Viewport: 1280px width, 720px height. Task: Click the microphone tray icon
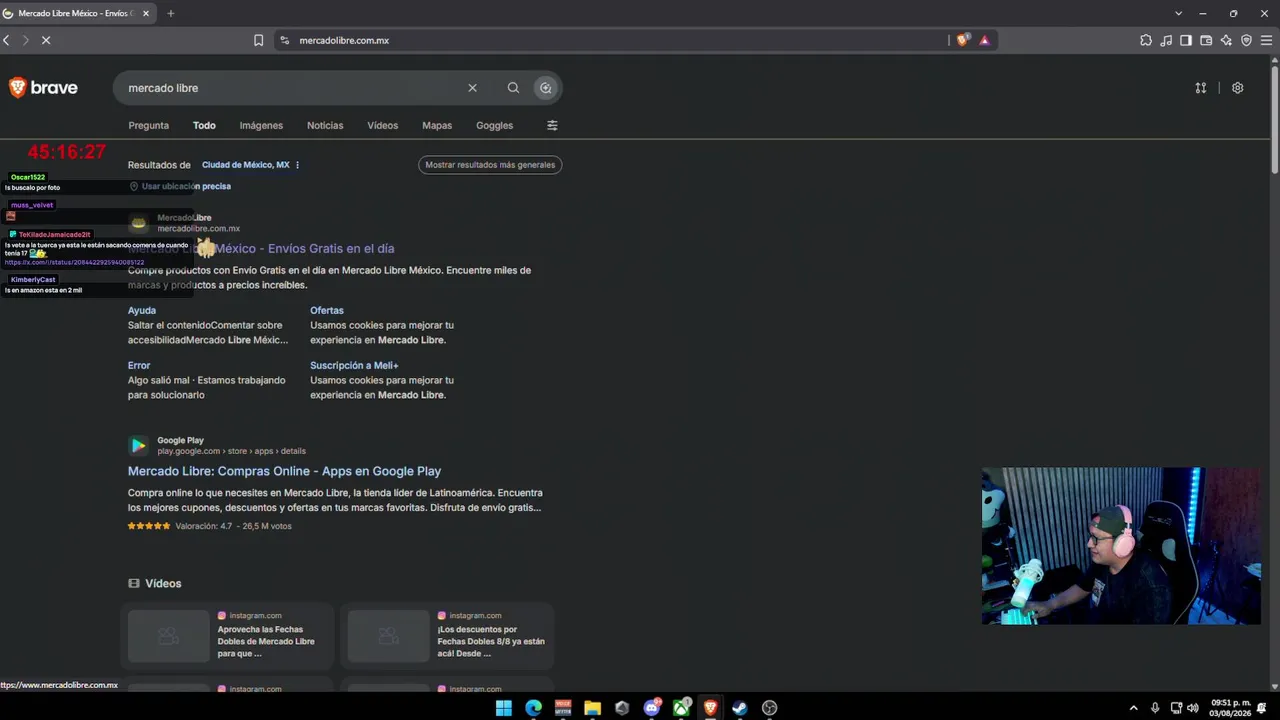(x=1155, y=708)
